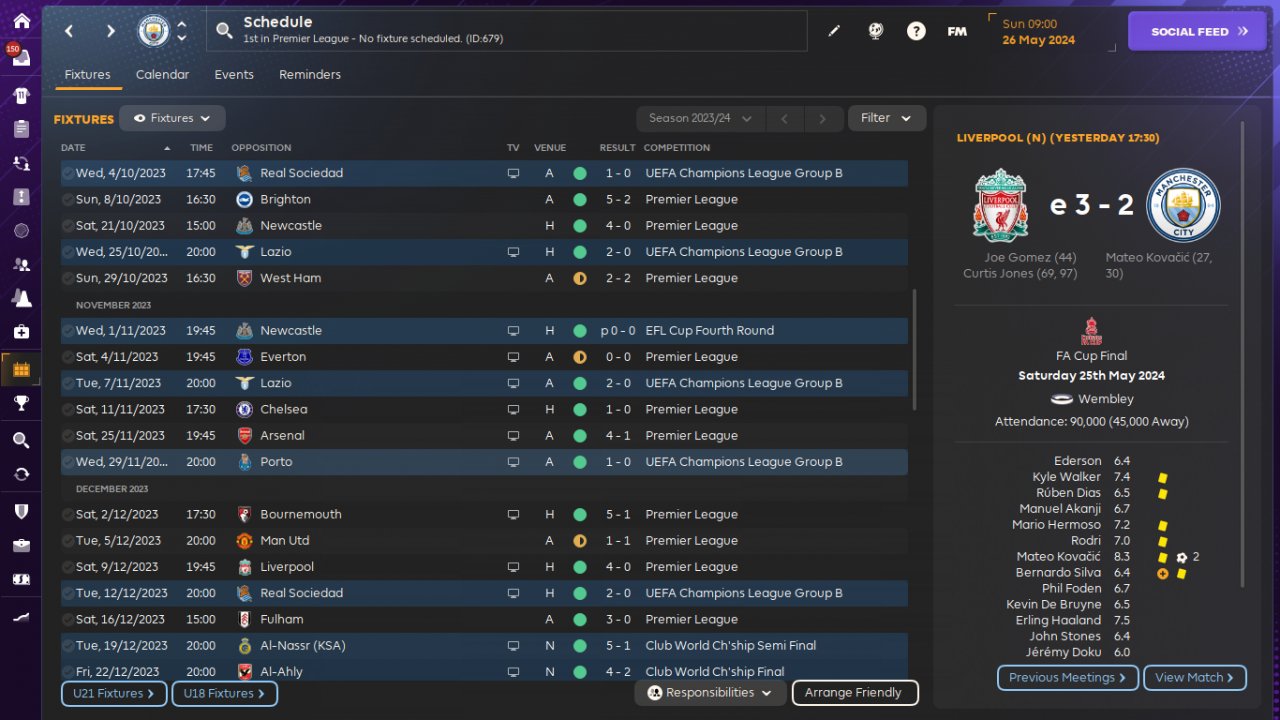Click the Manchester City crest in match panel
The height and width of the screenshot is (720, 1280).
point(1183,205)
